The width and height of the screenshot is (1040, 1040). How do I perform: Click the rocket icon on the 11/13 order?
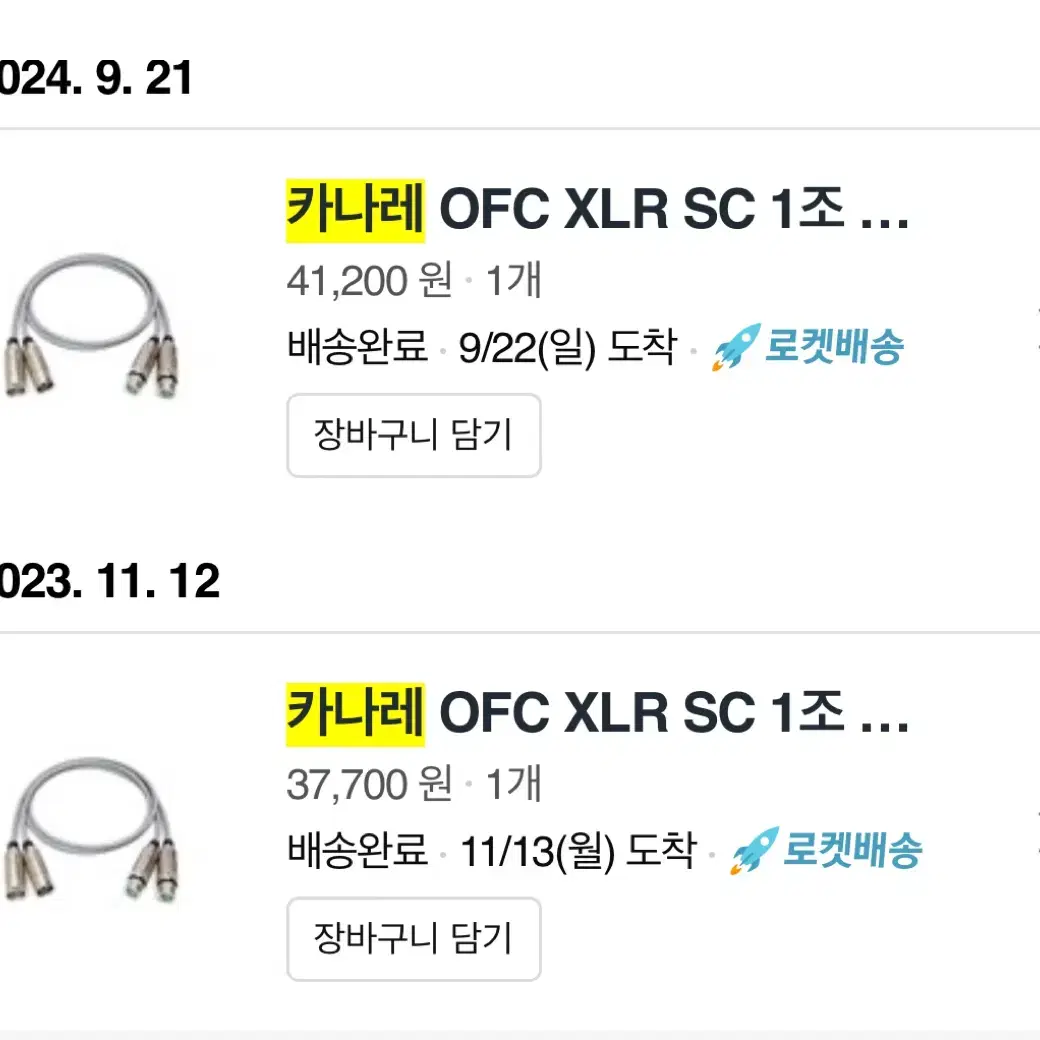coord(753,852)
